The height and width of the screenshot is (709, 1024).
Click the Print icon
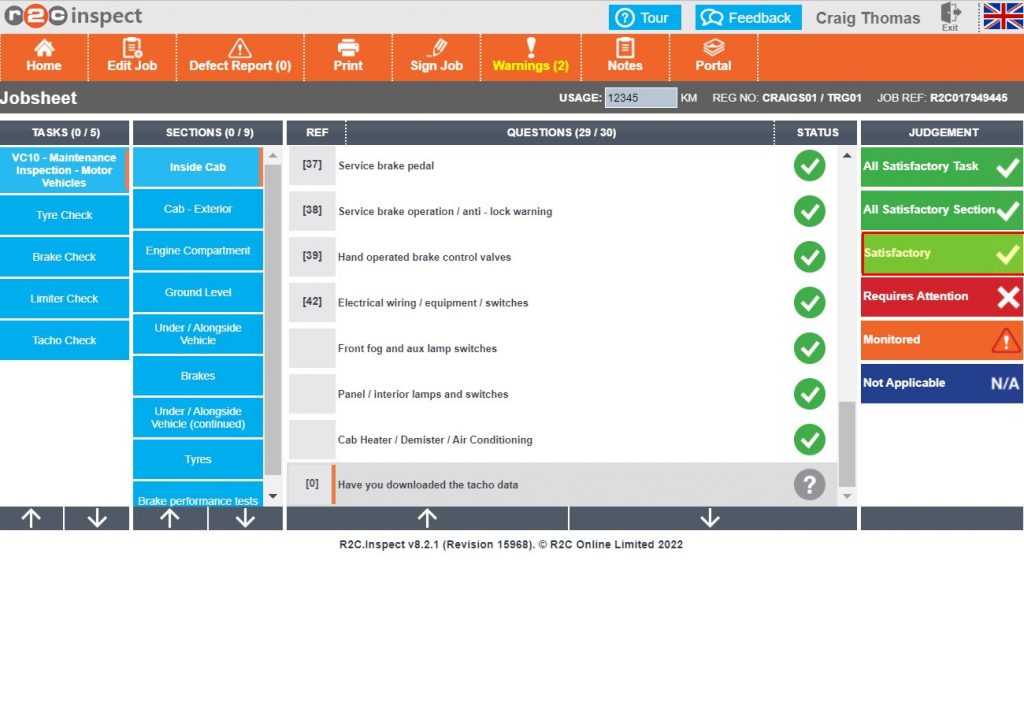coord(347,58)
